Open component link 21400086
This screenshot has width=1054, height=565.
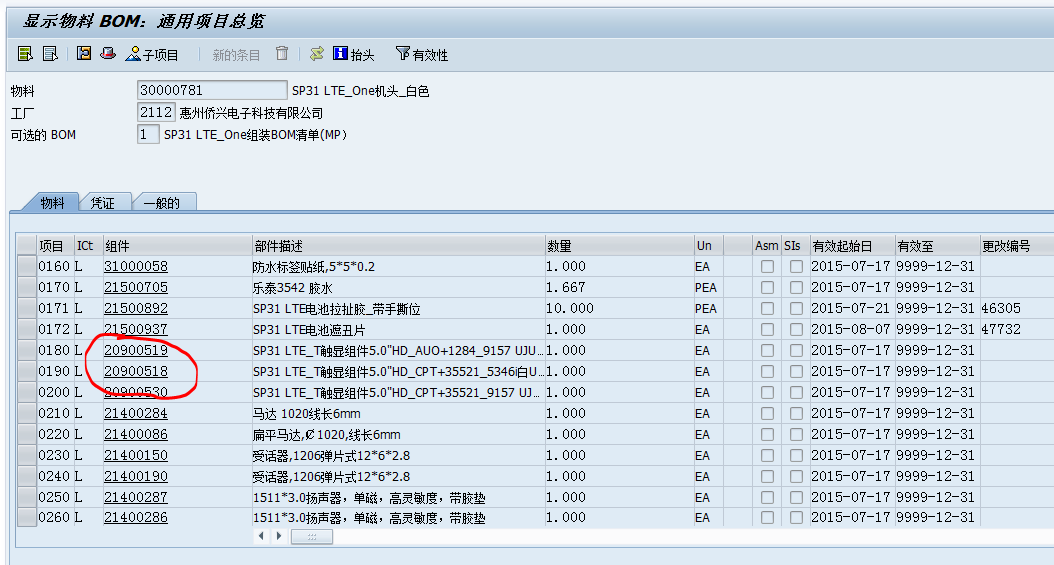pyautogui.click(x=136, y=434)
